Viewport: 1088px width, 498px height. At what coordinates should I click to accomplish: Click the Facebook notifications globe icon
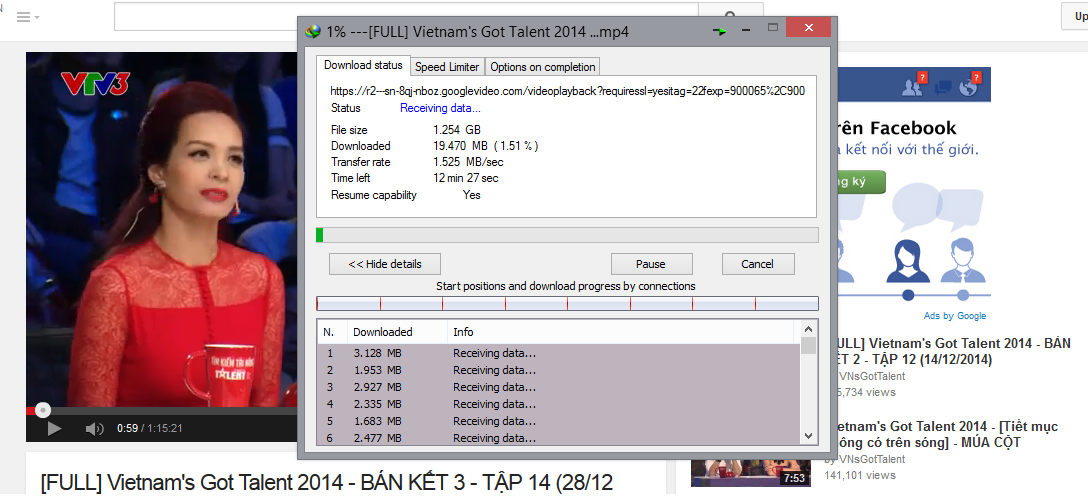tap(968, 85)
